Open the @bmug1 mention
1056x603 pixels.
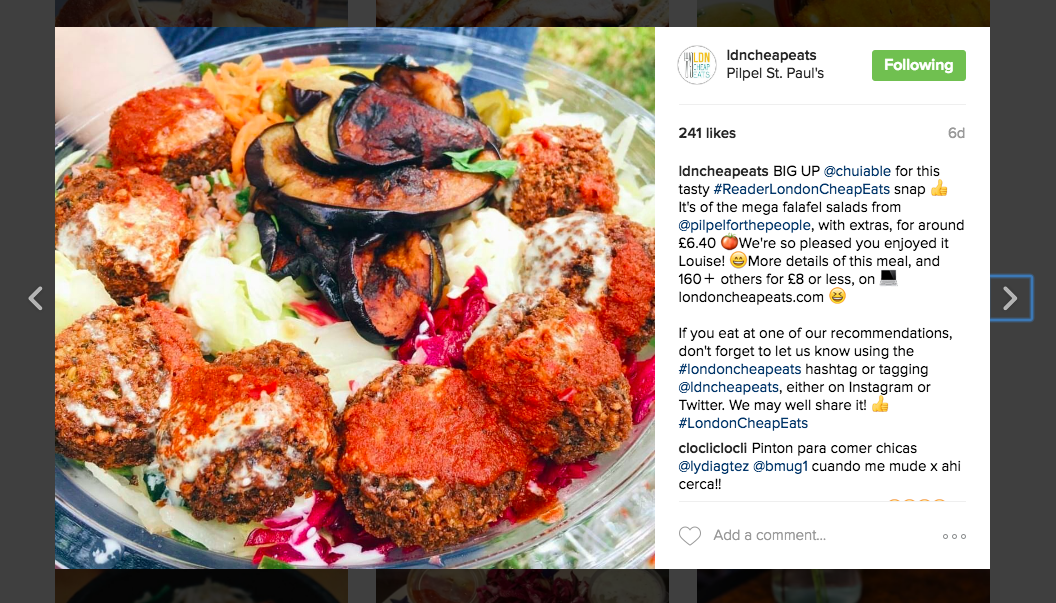click(780, 466)
